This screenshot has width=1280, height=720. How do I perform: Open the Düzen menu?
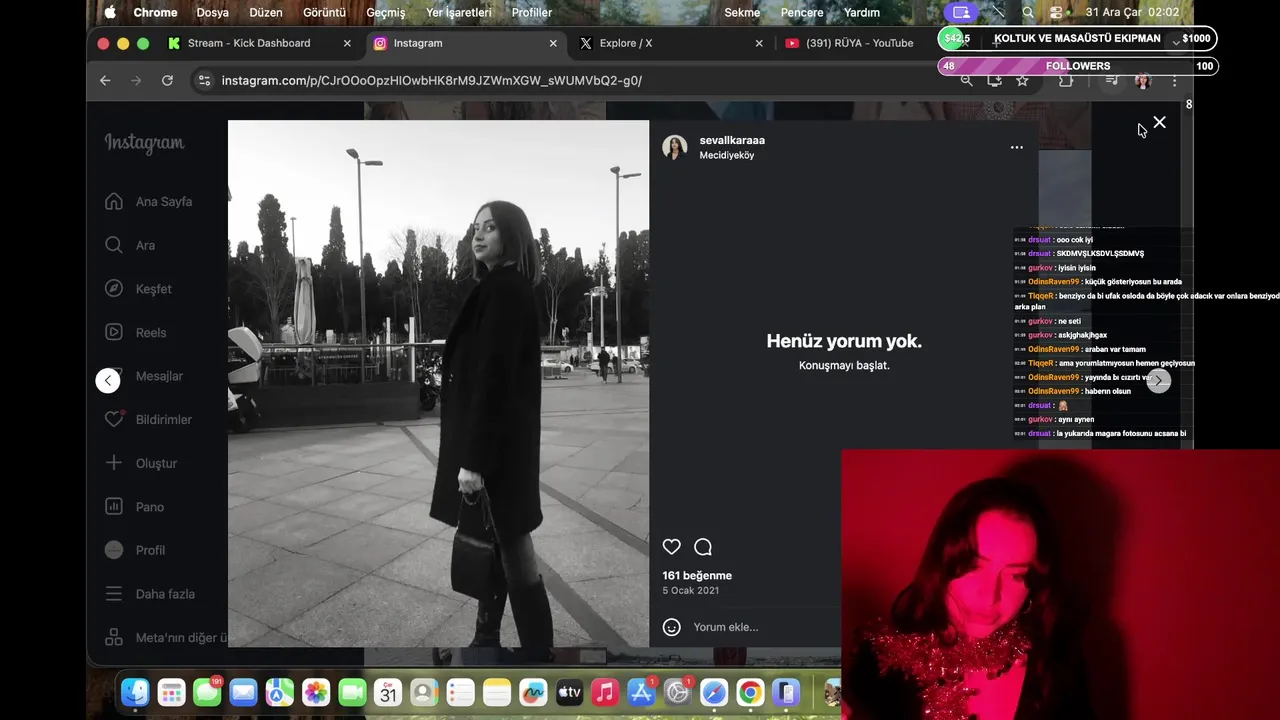point(266,12)
